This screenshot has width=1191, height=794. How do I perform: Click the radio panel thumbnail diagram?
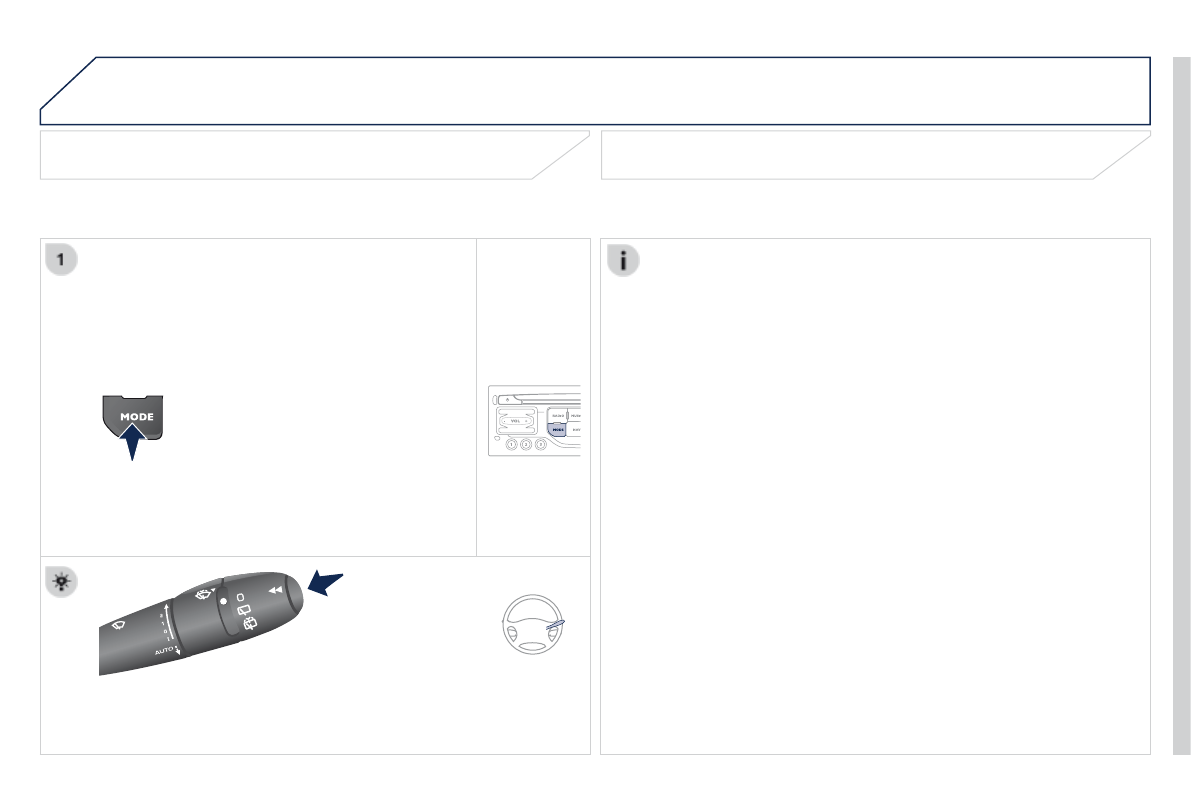[x=534, y=421]
